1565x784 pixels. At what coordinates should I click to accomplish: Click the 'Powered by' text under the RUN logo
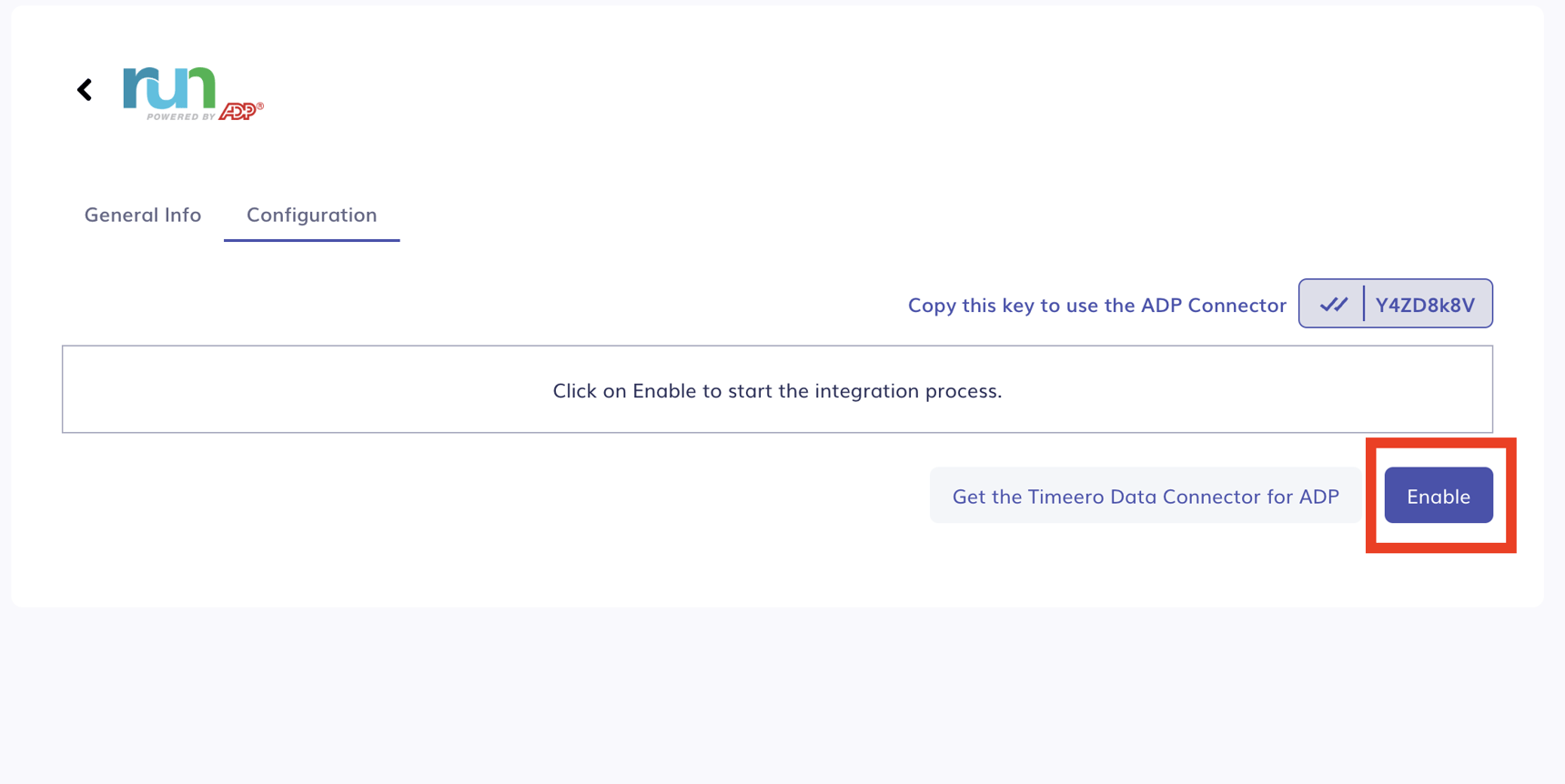click(180, 116)
